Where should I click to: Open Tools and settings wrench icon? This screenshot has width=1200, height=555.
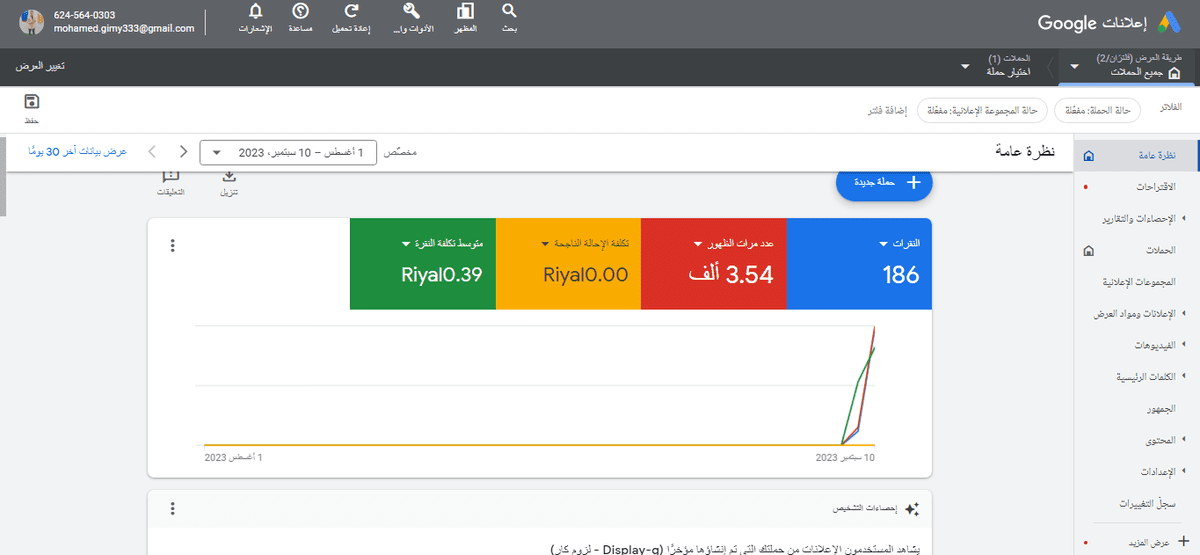411,12
